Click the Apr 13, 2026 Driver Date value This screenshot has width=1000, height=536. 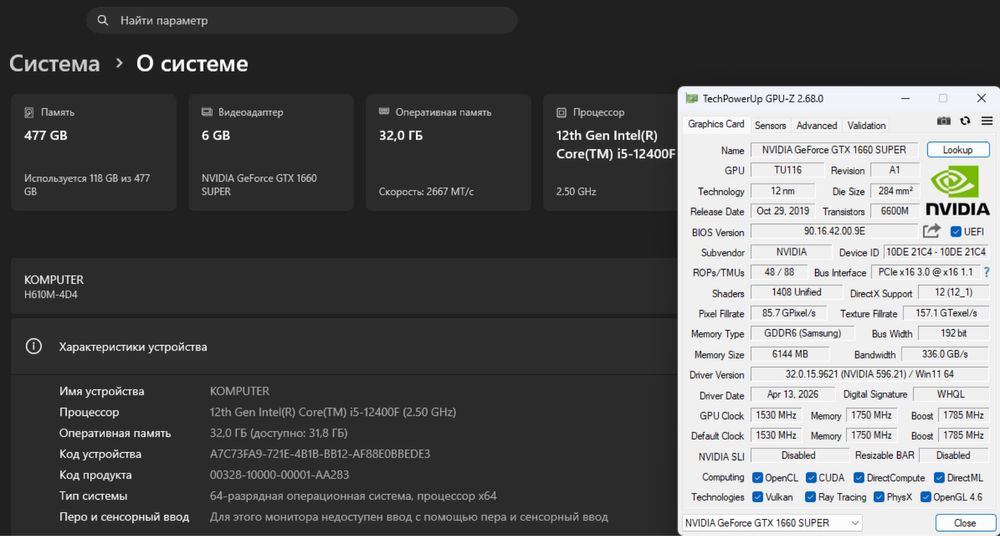pyautogui.click(x=793, y=394)
